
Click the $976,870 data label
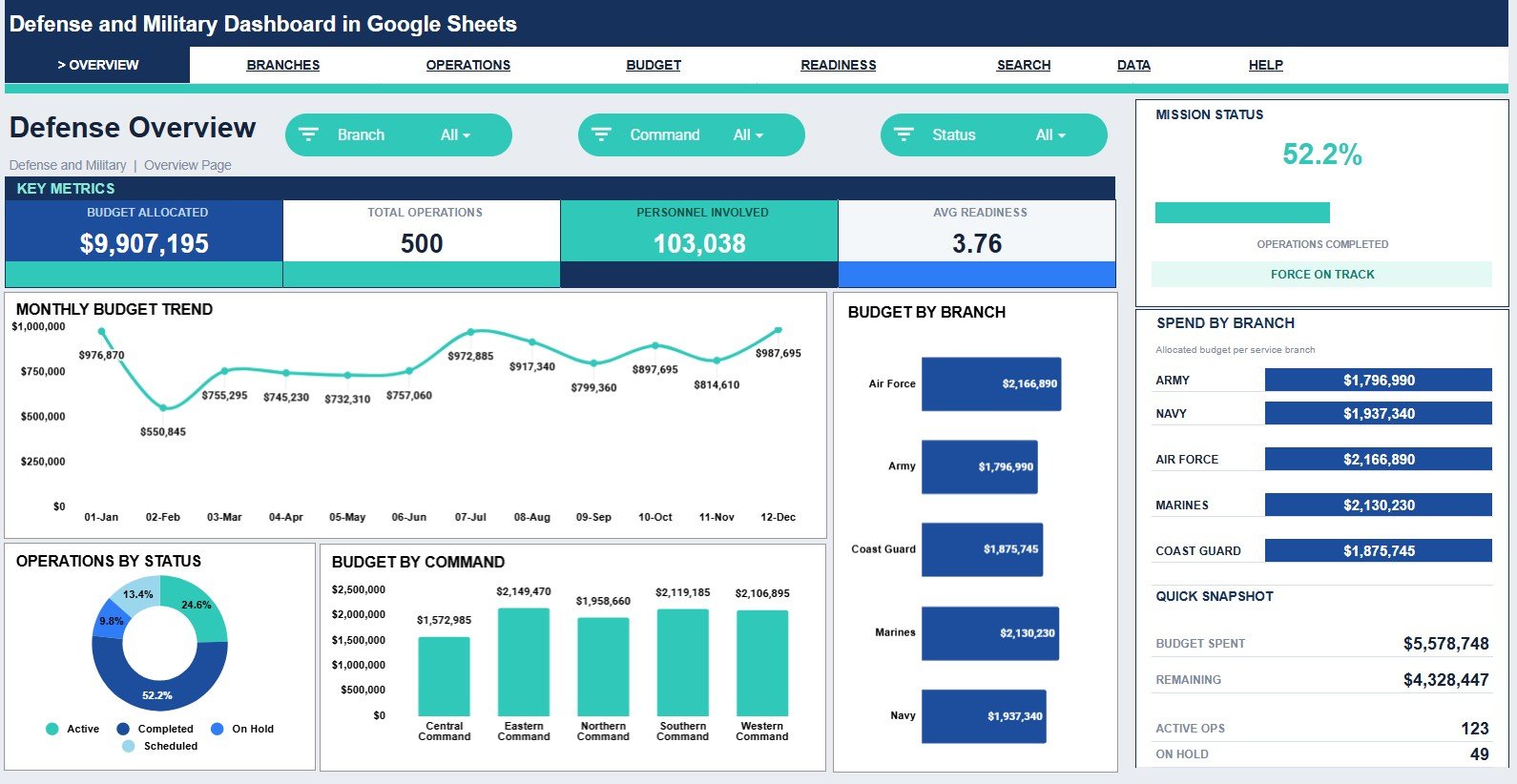(101, 355)
